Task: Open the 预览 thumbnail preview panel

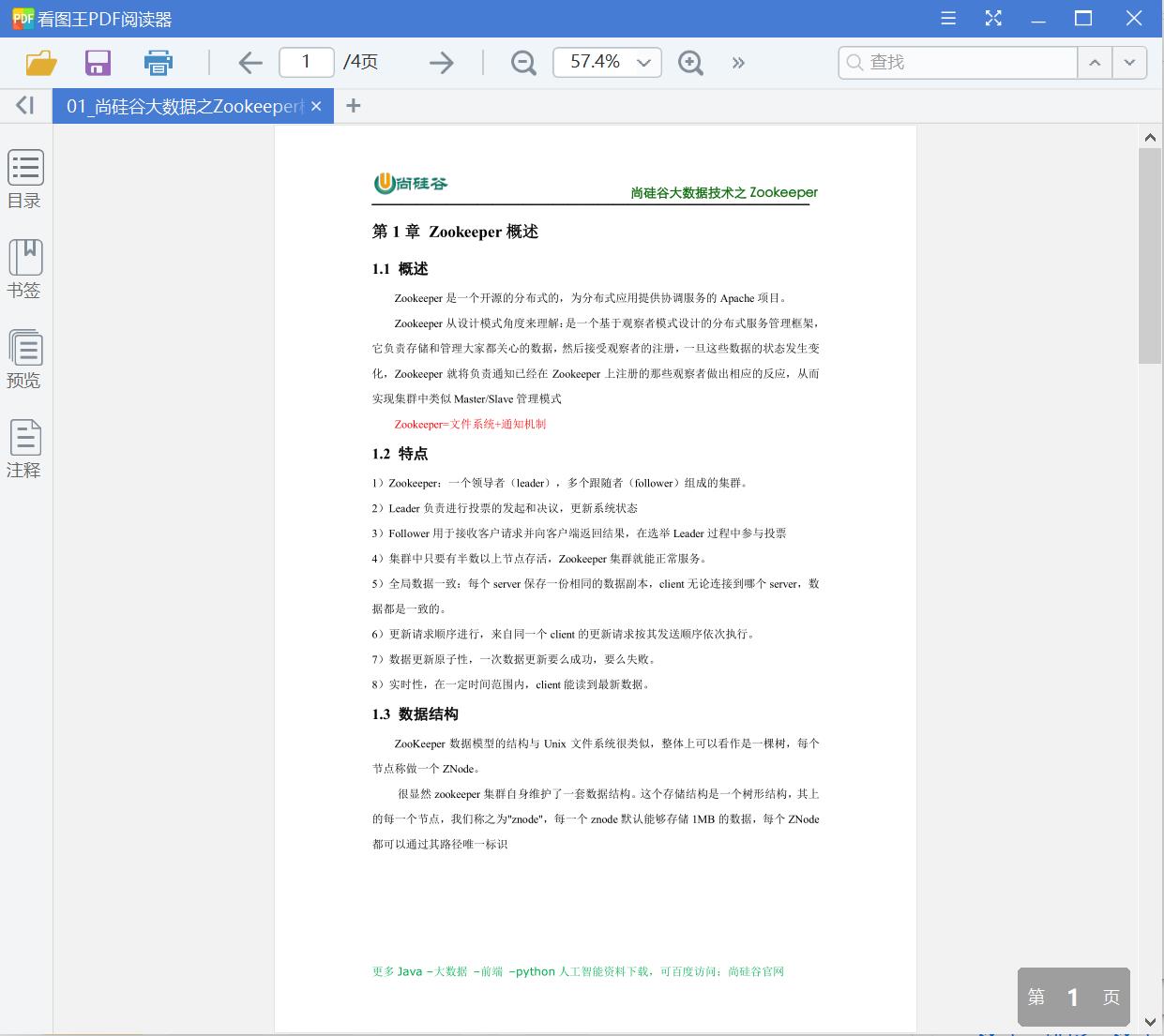Action: click(25, 359)
